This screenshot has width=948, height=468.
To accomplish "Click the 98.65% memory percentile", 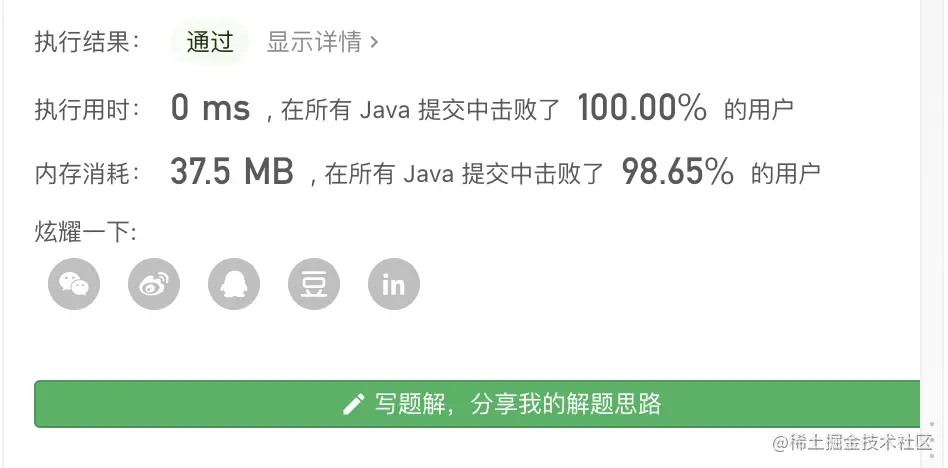I will [677, 171].
